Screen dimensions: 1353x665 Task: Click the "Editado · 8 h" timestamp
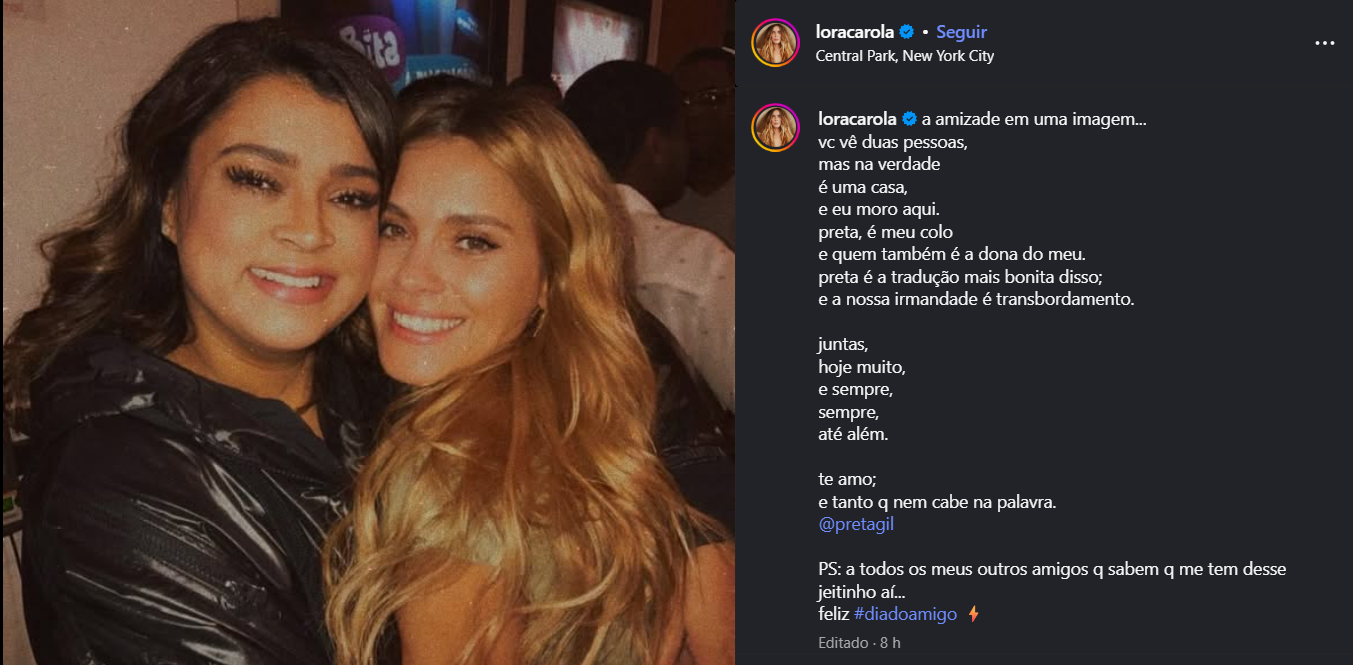click(x=859, y=643)
